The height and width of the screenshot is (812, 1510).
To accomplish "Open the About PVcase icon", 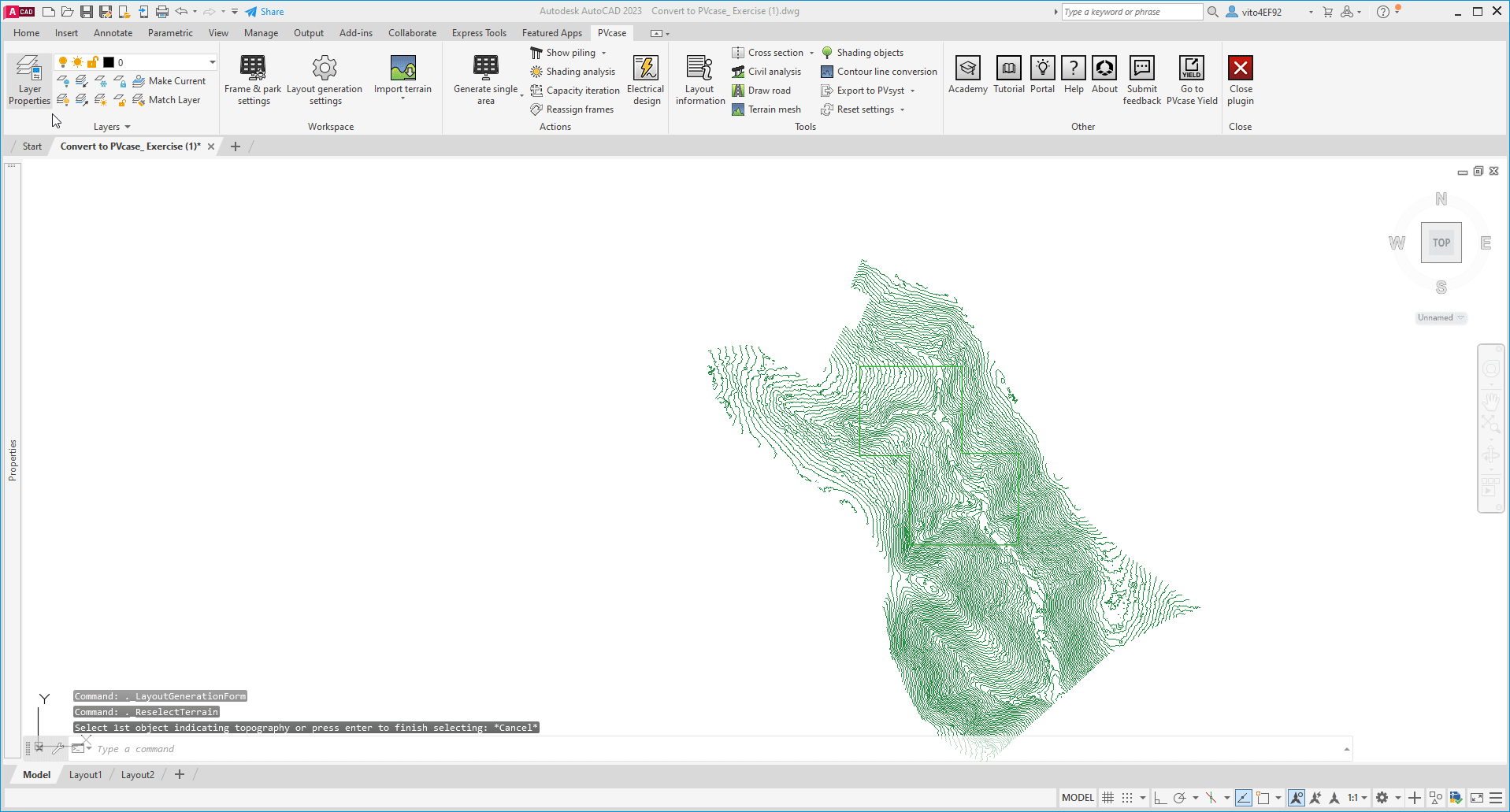I will coord(1104,69).
